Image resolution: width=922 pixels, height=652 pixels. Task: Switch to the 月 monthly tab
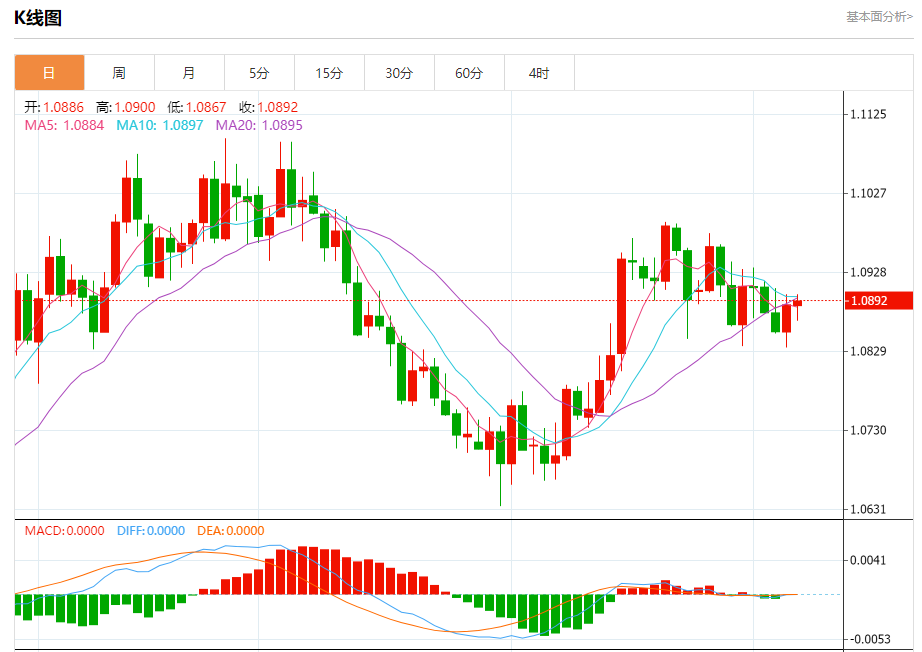189,73
